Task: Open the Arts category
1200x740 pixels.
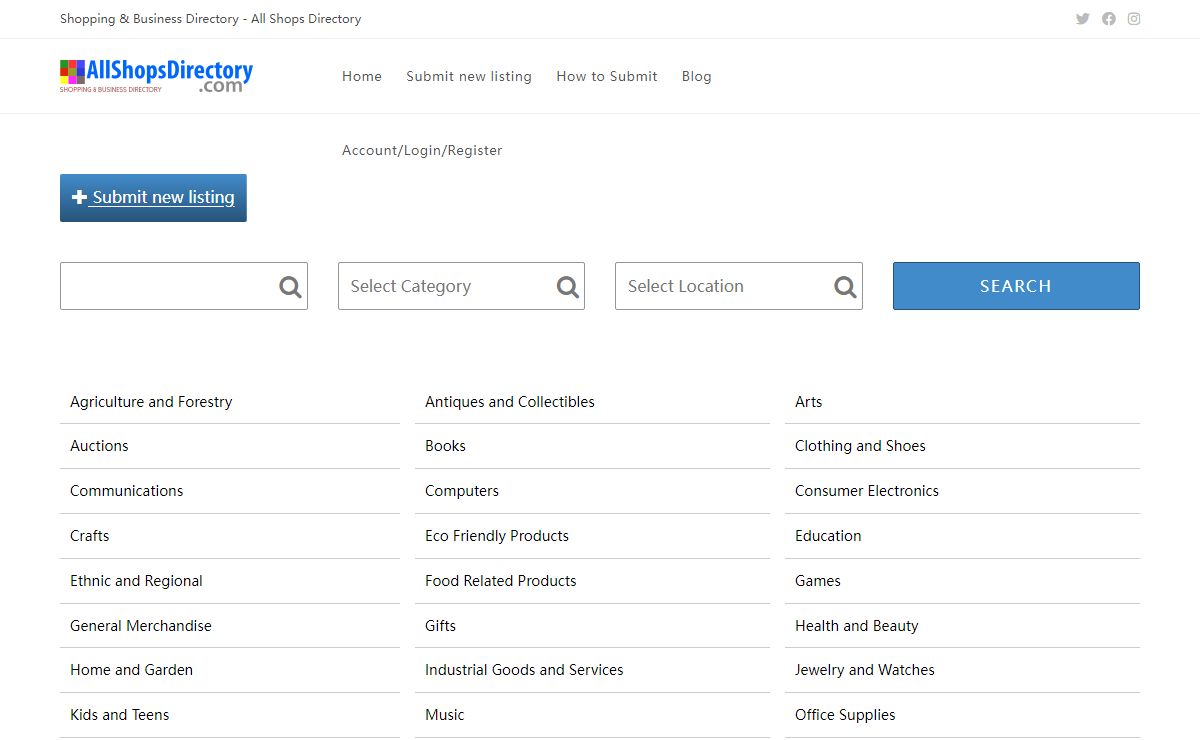Action: [808, 402]
